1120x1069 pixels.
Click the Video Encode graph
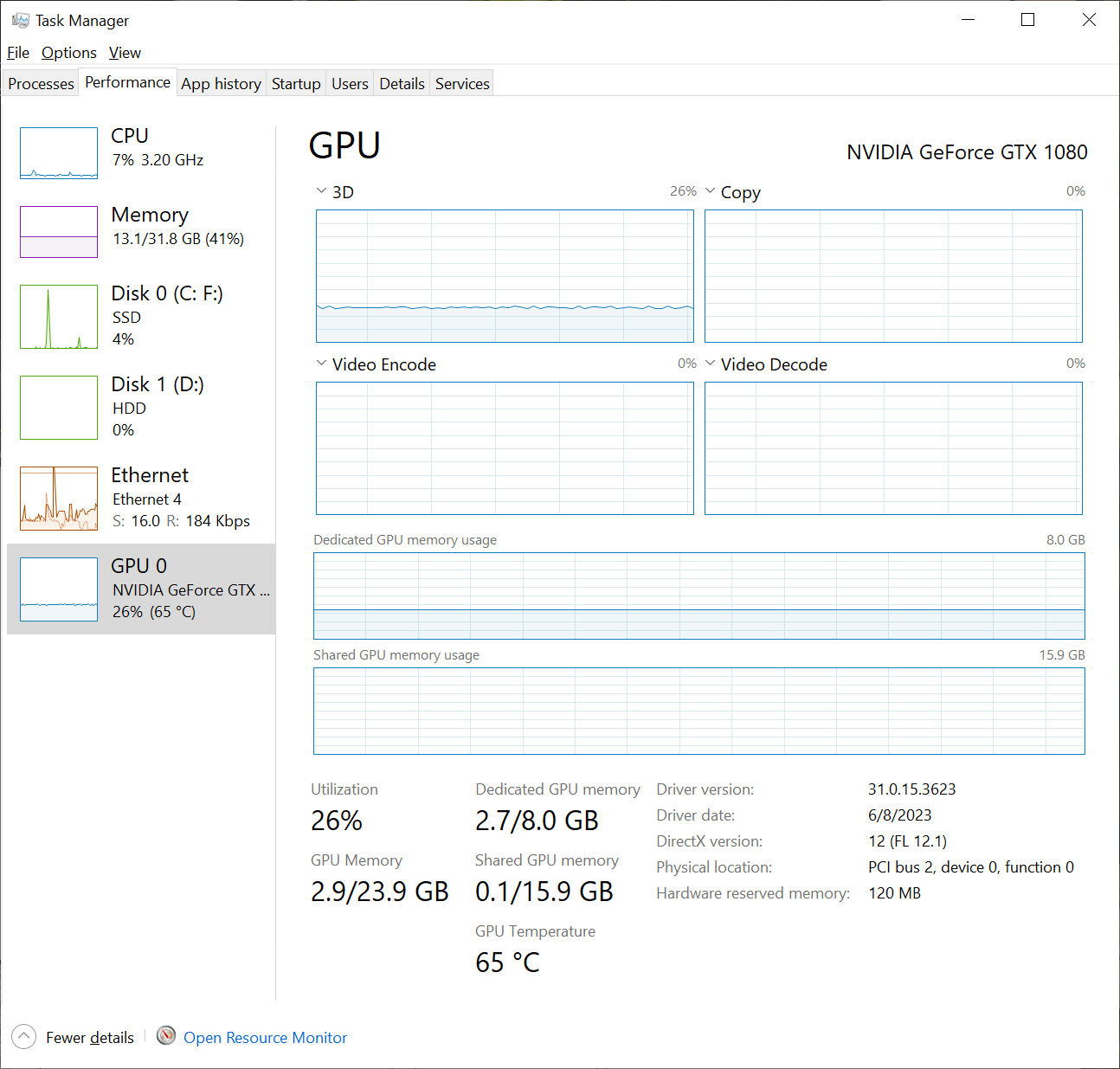[505, 448]
